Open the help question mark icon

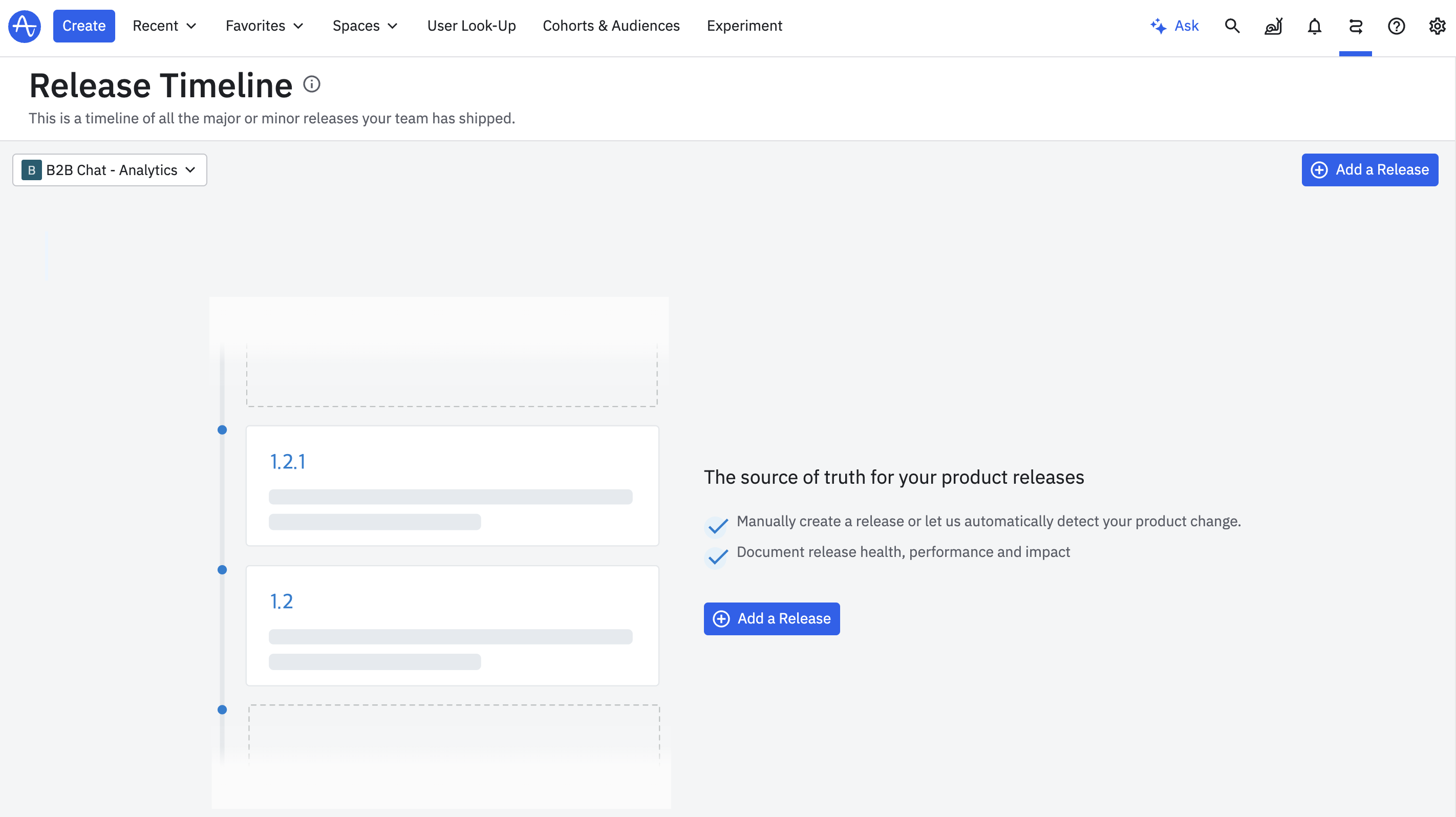pos(1396,26)
